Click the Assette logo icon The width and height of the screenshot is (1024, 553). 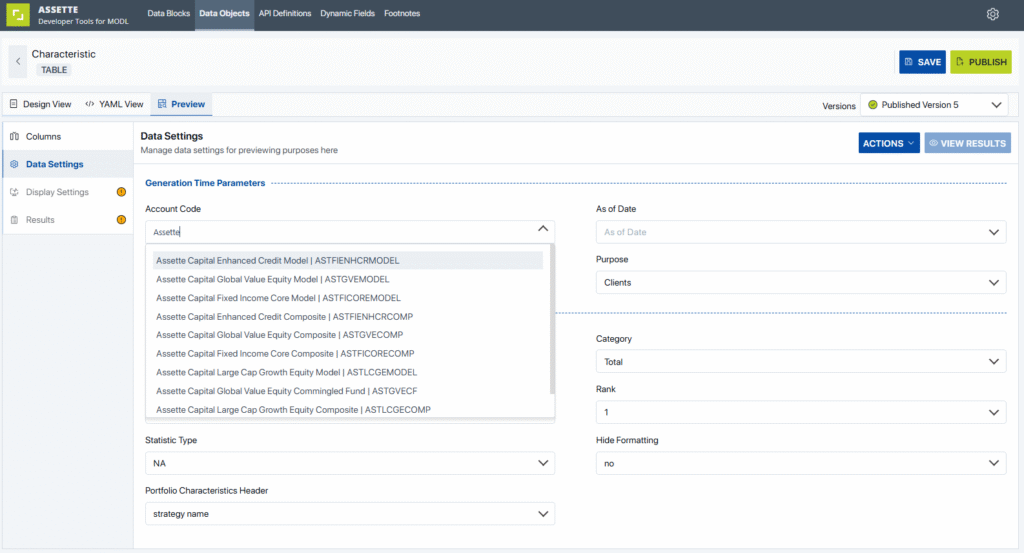tap(20, 15)
